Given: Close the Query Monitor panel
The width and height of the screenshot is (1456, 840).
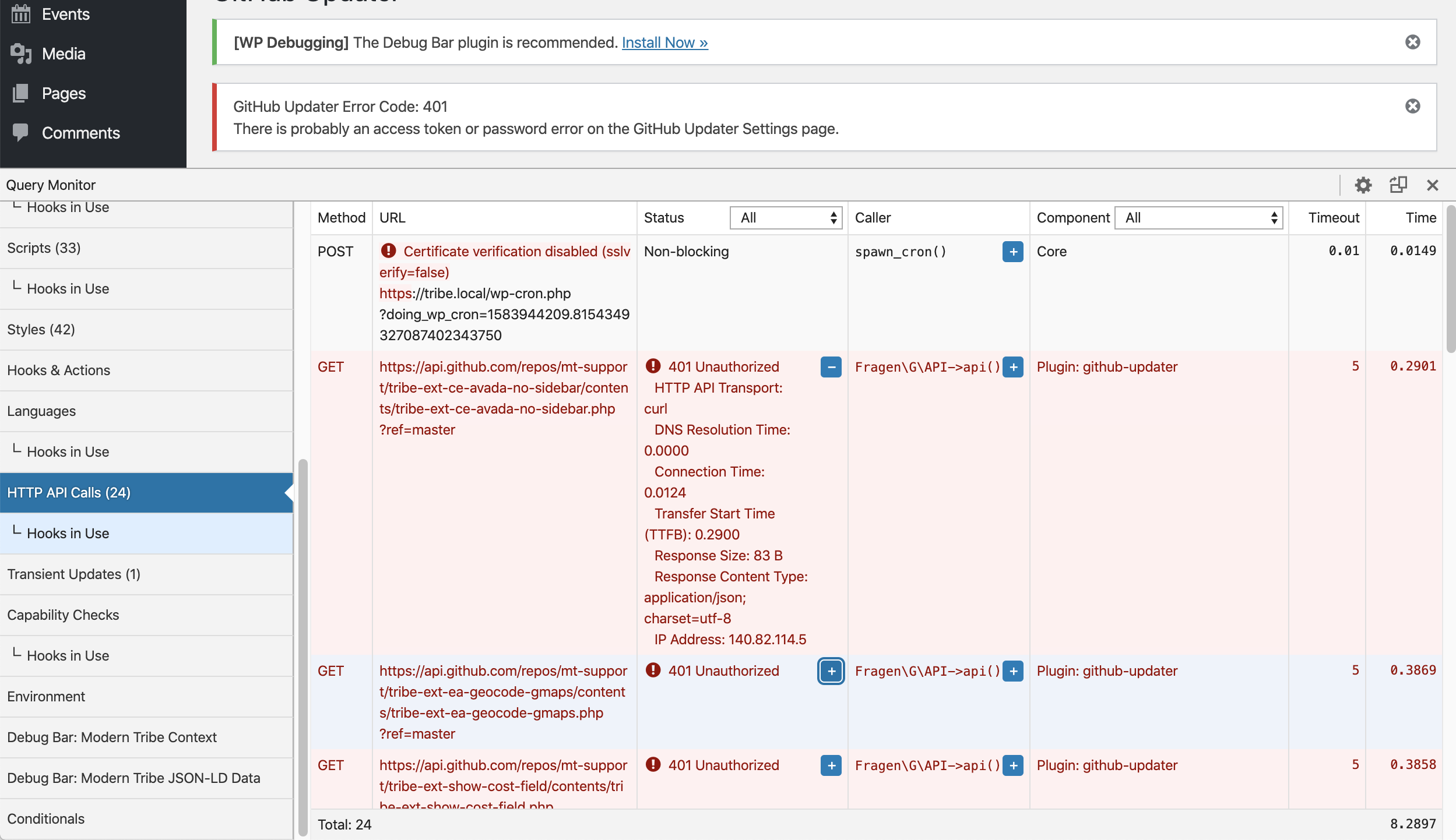Looking at the screenshot, I should coord(1433,185).
